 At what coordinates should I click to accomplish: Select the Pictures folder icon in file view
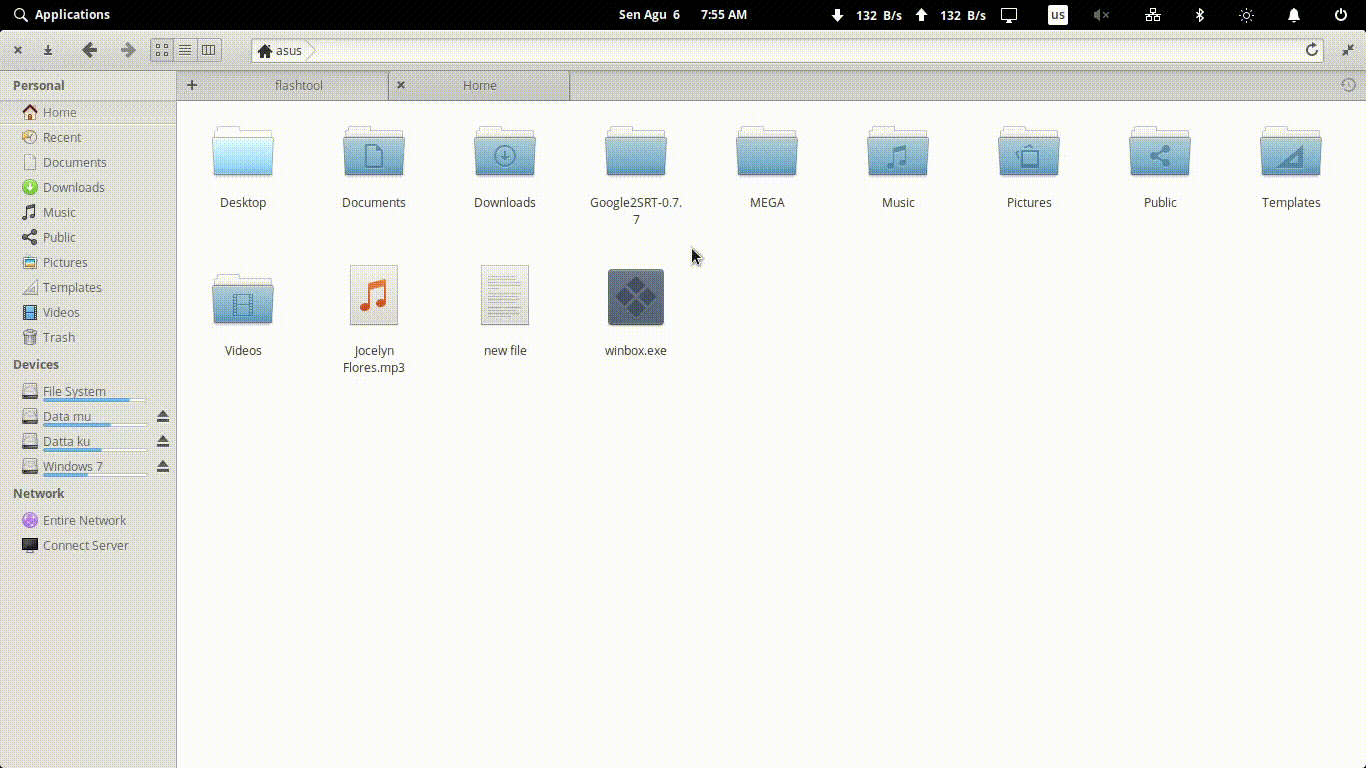click(x=1029, y=152)
